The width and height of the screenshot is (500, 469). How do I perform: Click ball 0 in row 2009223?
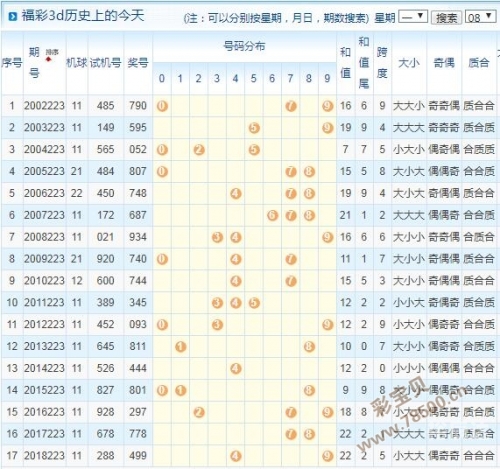162,259
